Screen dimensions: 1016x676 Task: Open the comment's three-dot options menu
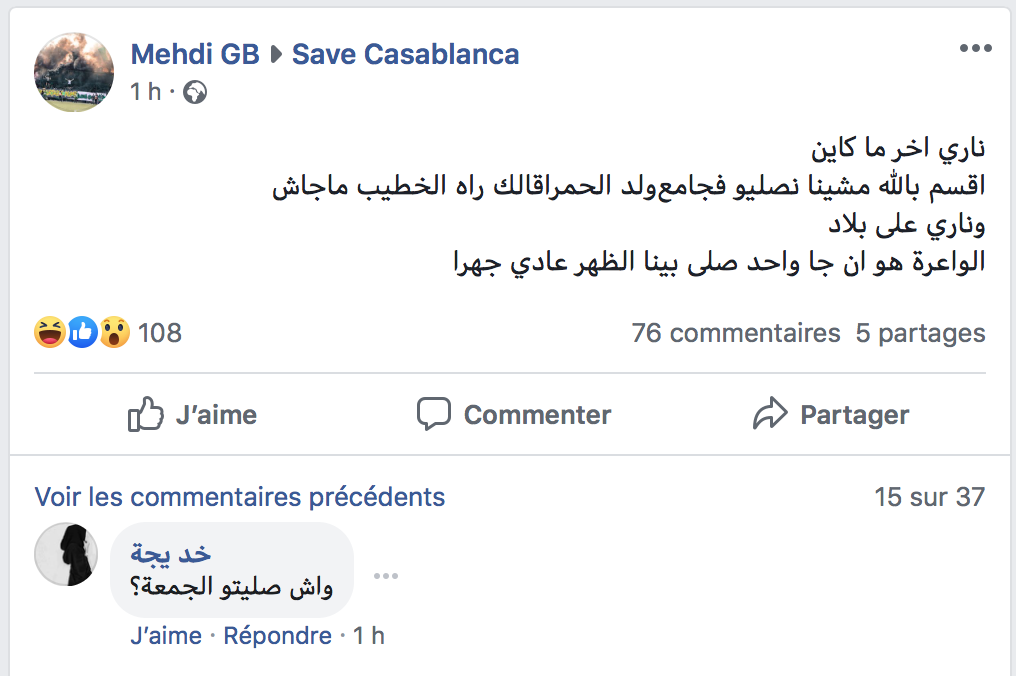click(386, 576)
